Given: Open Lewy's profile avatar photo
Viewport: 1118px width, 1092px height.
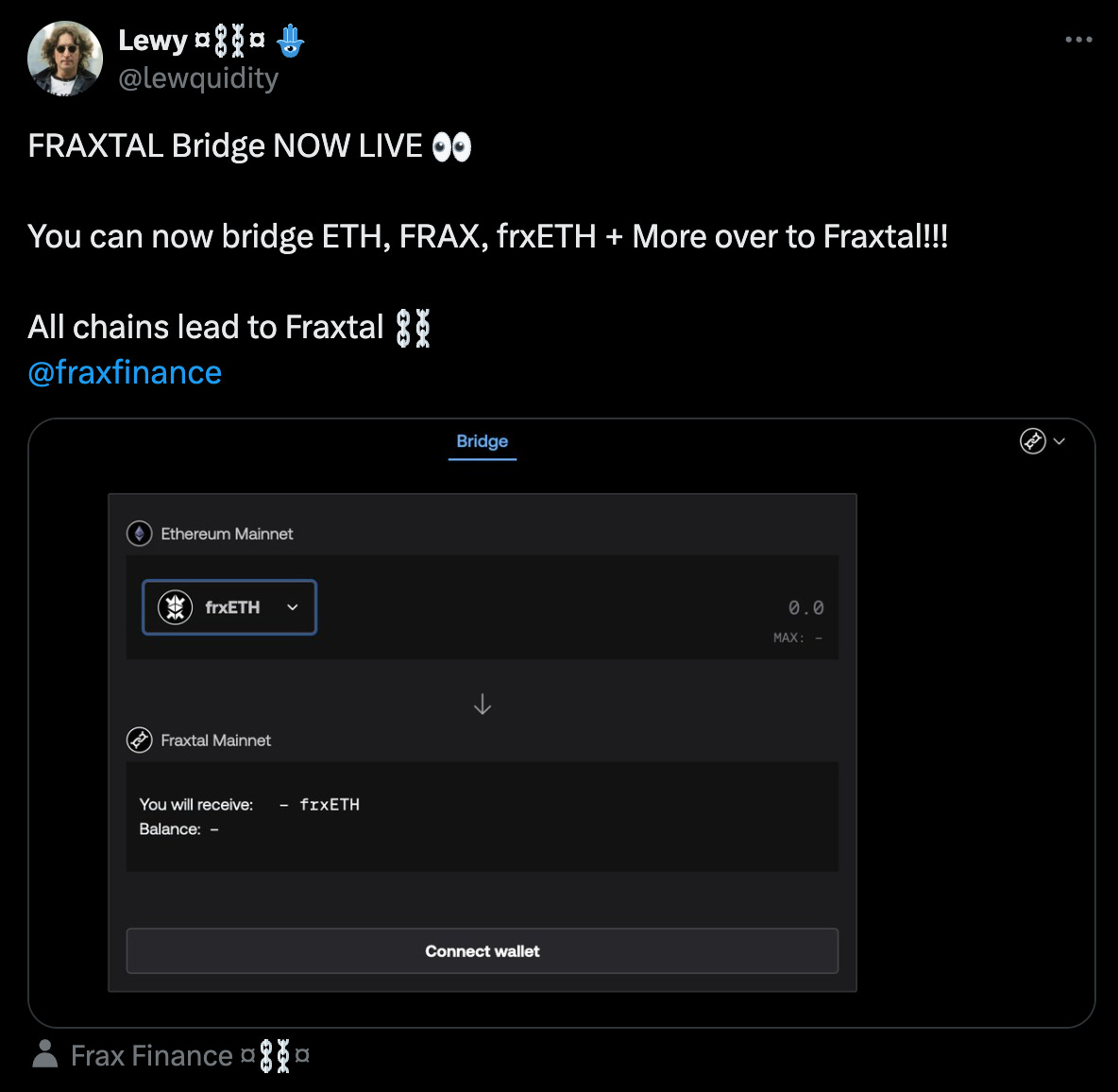Looking at the screenshot, I should pyautogui.click(x=65, y=59).
